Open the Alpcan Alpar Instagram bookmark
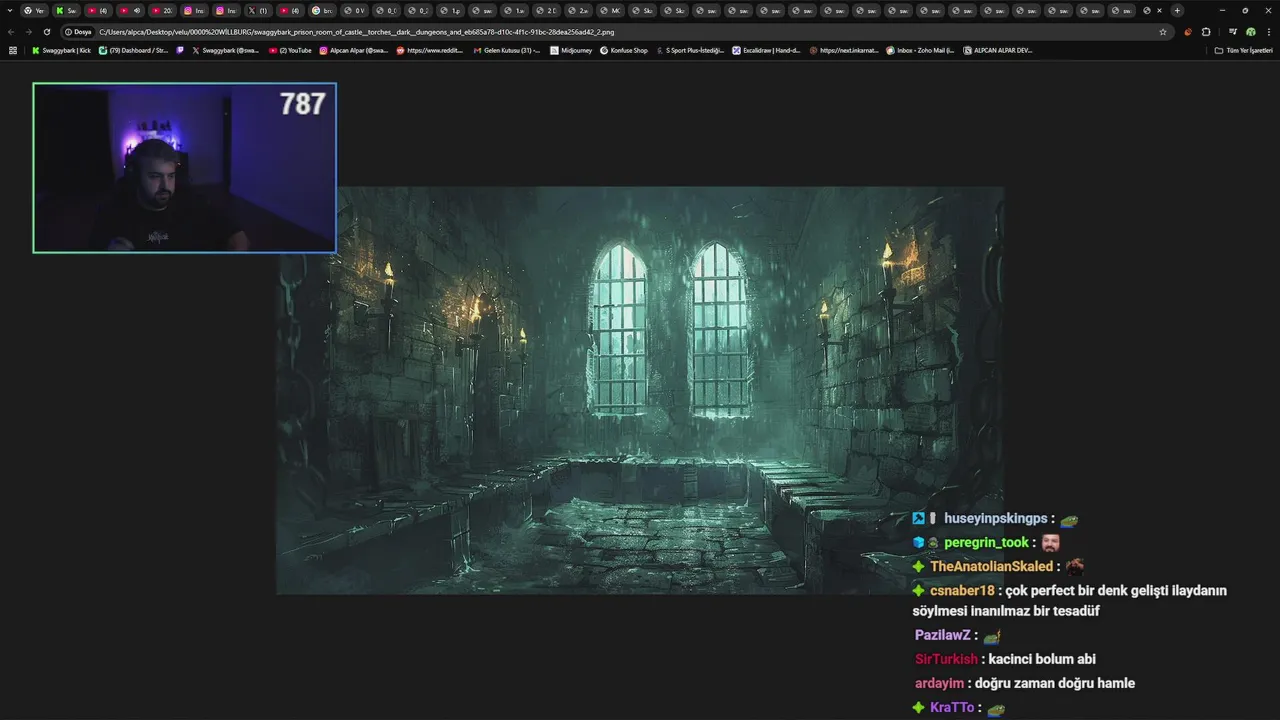The width and height of the screenshot is (1280, 720). point(354,50)
